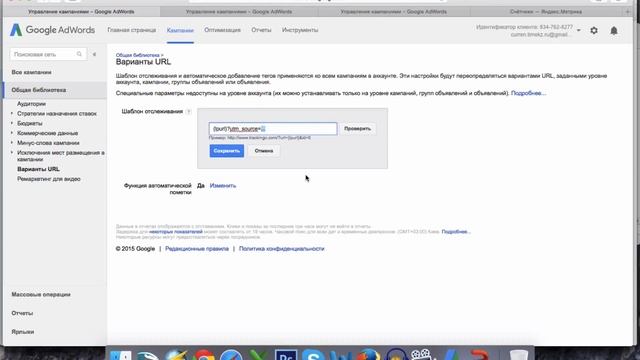The image size is (640, 360).
Task: Open Редакционные правила footer link
Action: pos(197,249)
